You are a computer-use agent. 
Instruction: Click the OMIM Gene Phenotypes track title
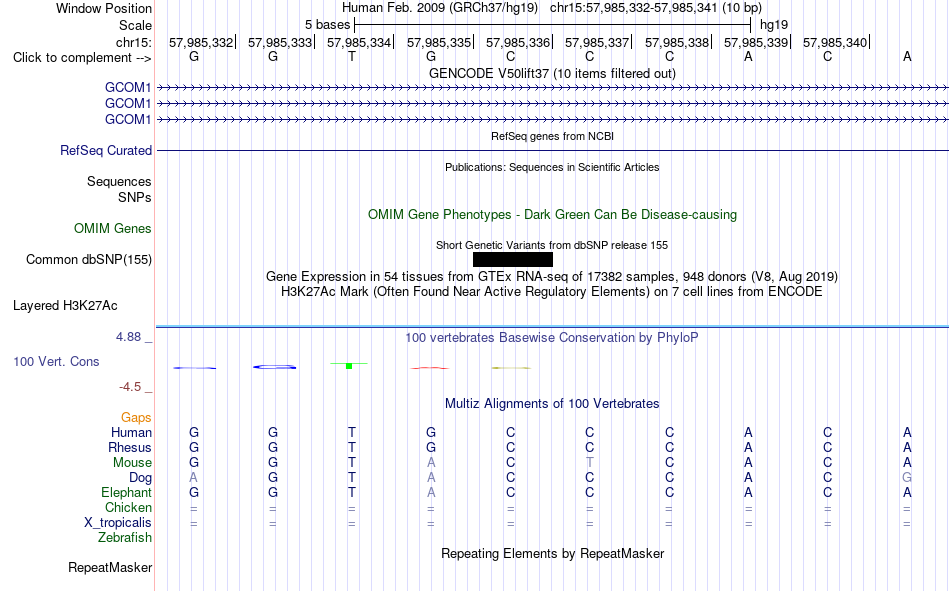pos(553,215)
